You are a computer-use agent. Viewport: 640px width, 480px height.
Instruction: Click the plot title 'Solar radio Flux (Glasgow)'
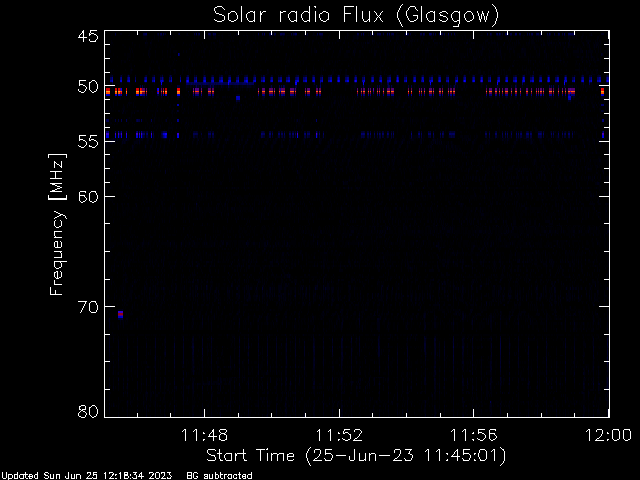coord(356,15)
